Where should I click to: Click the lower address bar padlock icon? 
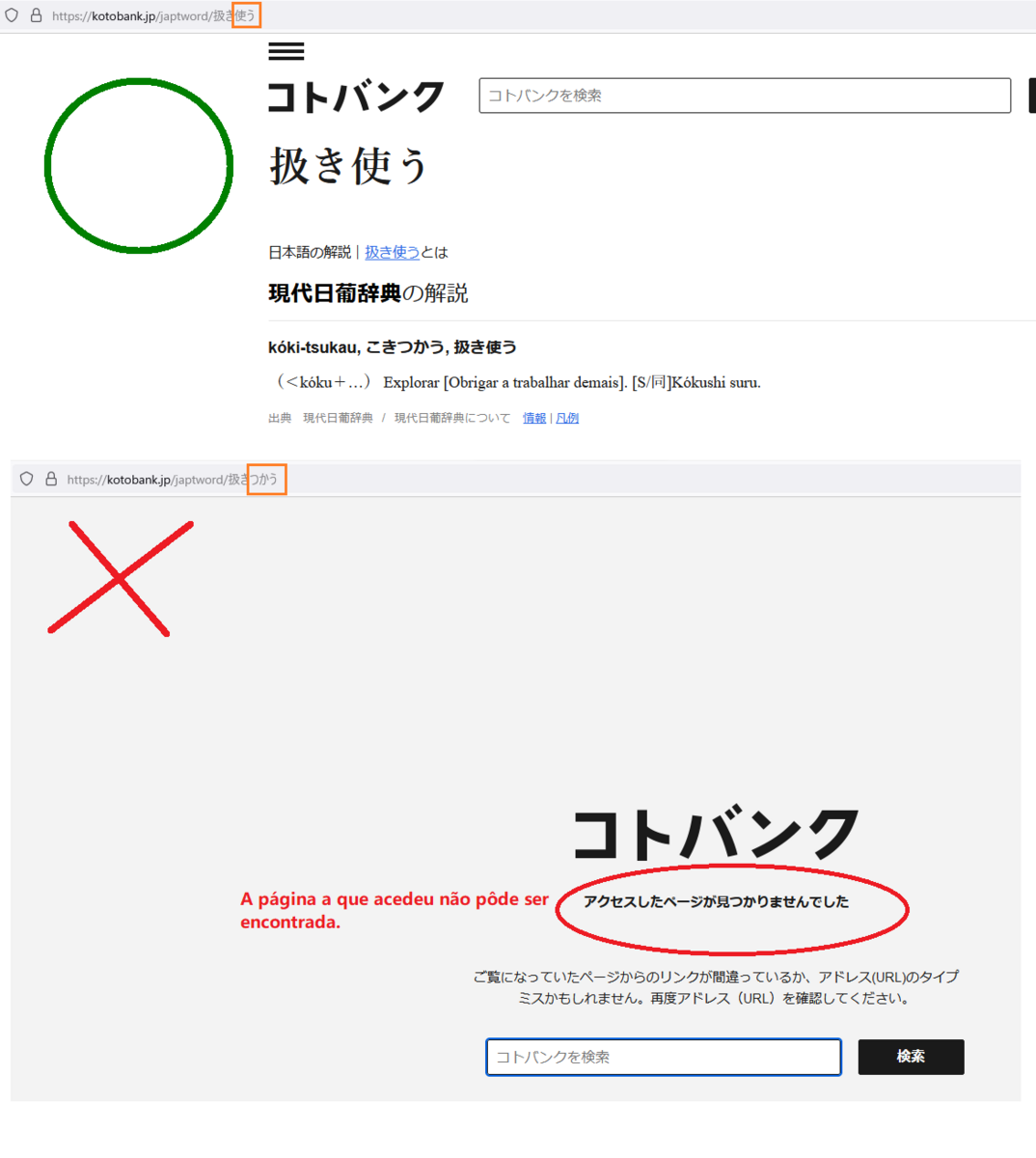click(x=51, y=479)
